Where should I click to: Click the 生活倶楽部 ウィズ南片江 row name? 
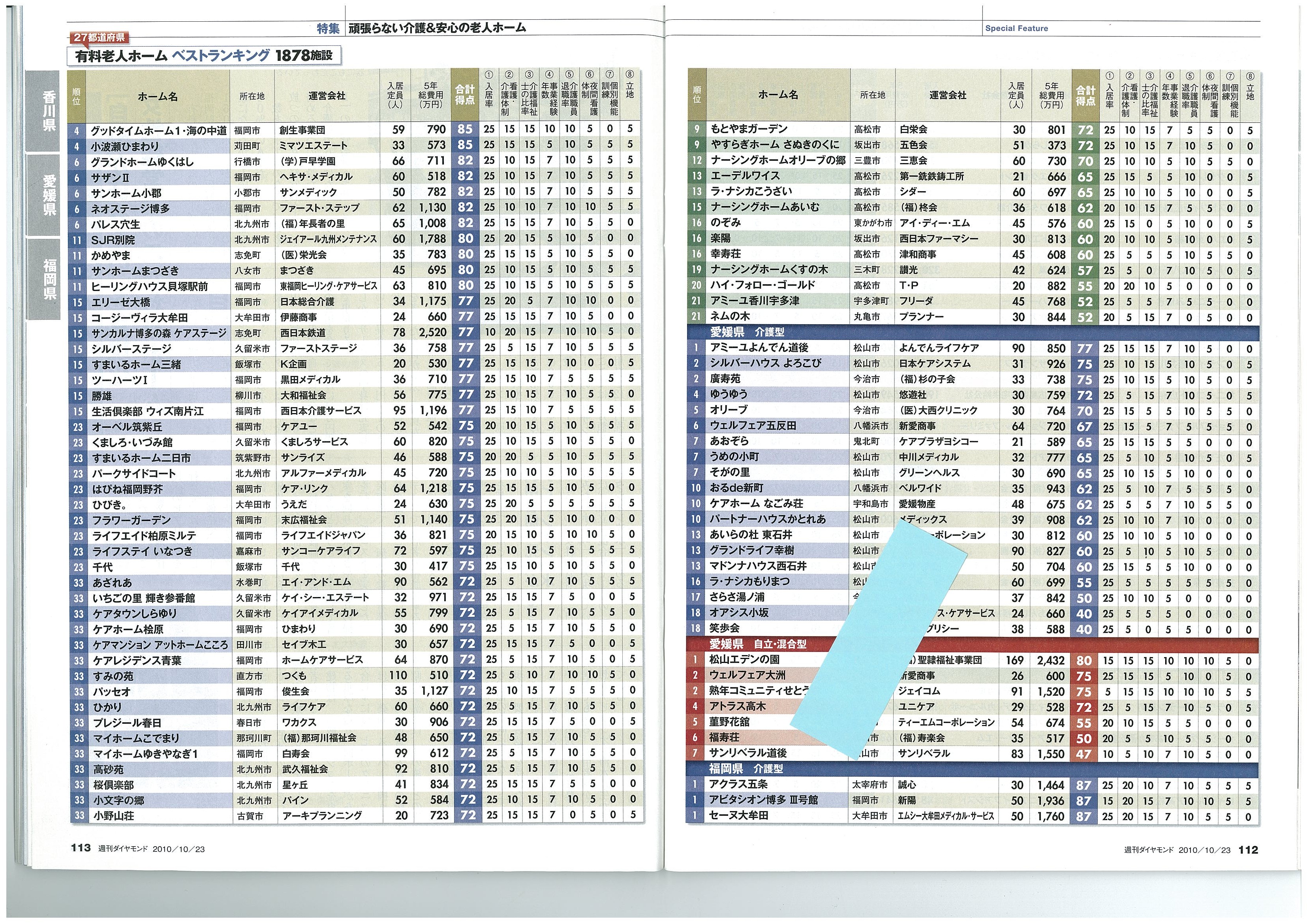click(148, 411)
